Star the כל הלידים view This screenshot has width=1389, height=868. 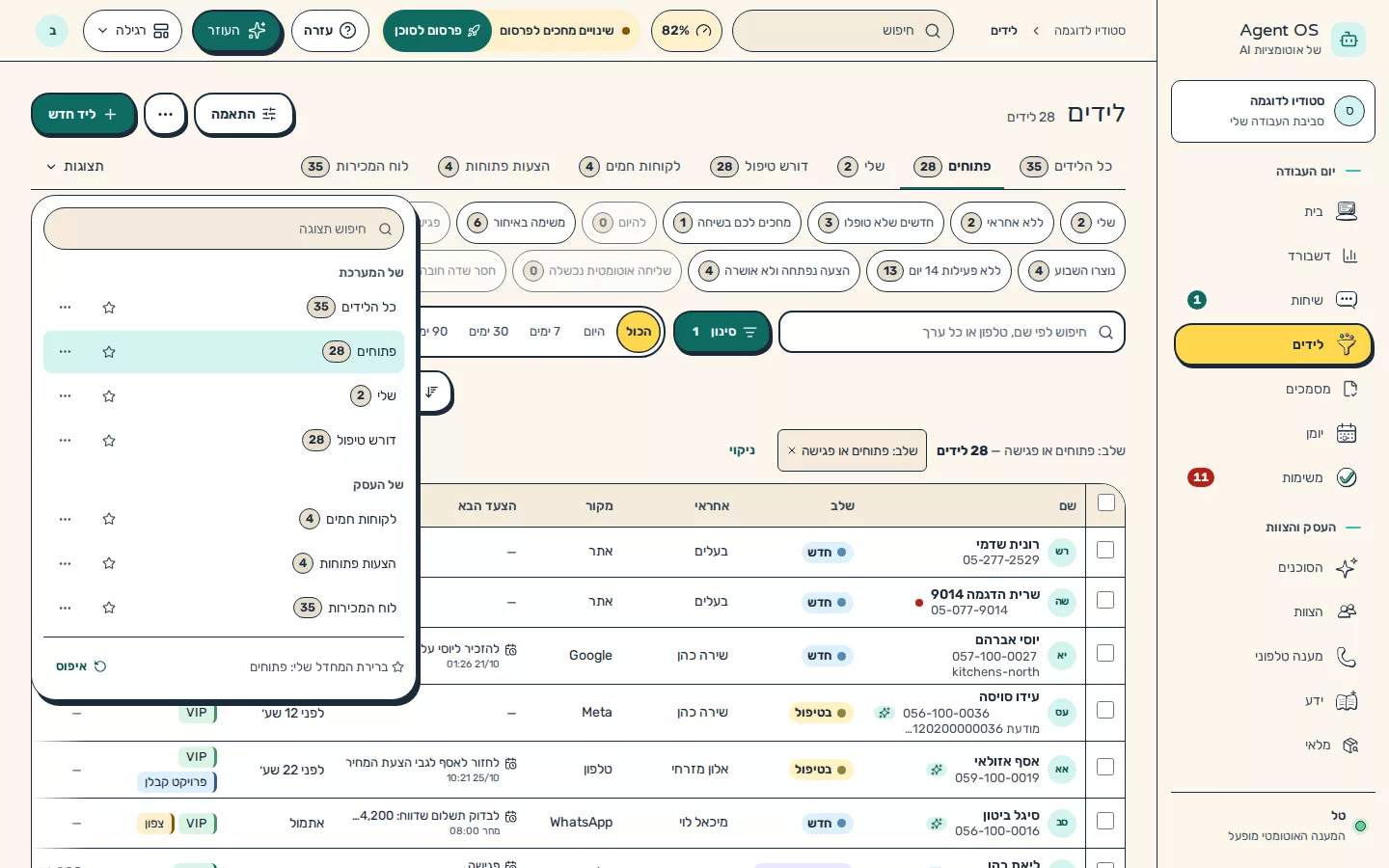point(109,308)
